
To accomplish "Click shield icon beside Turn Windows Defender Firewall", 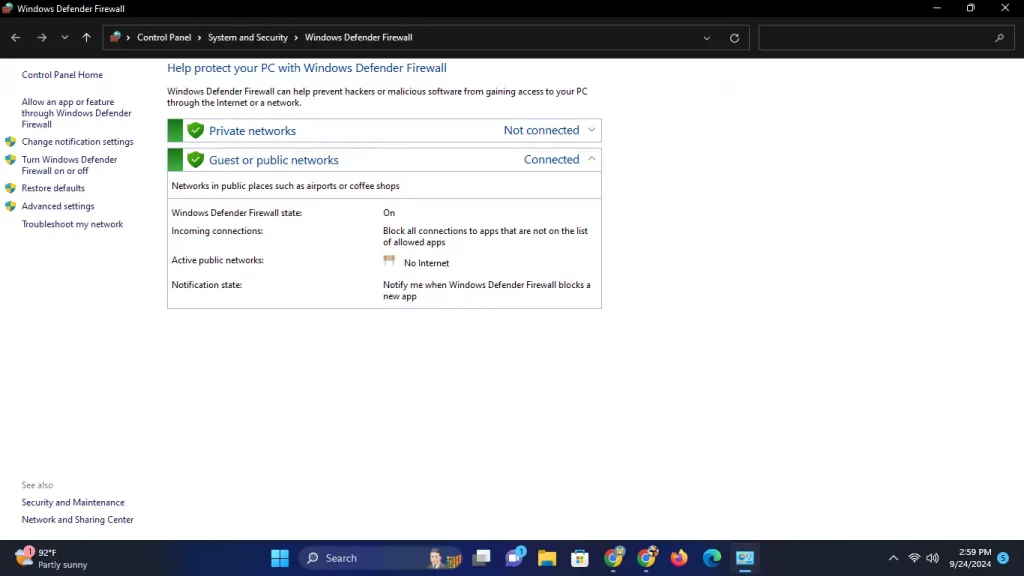I will tap(10, 159).
